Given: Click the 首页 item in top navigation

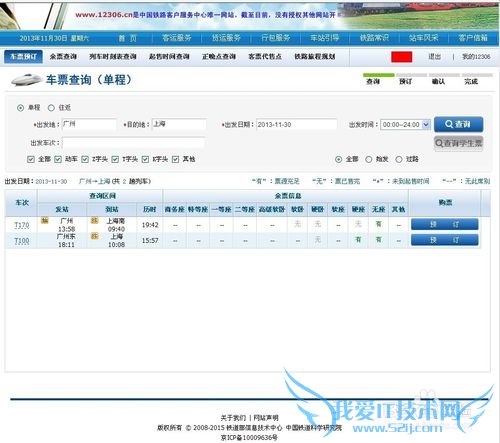Looking at the screenshot, I should (128, 38).
